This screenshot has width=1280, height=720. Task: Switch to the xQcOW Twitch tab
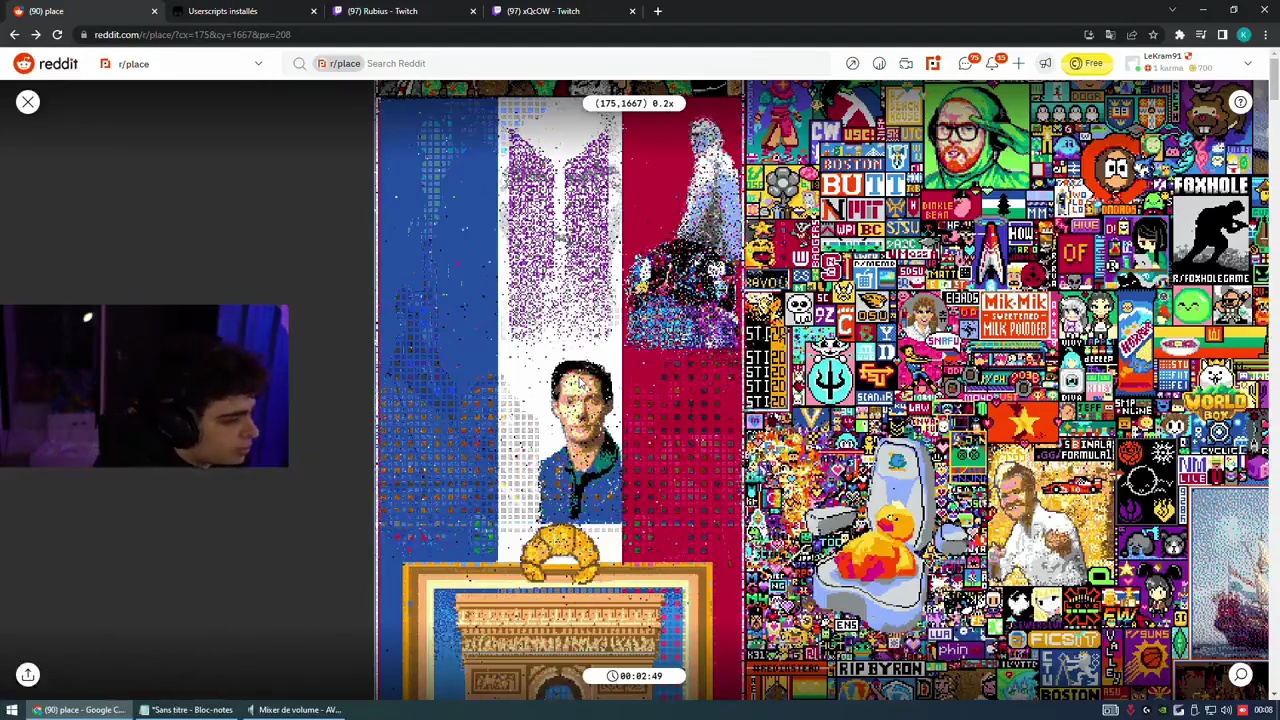tap(563, 11)
